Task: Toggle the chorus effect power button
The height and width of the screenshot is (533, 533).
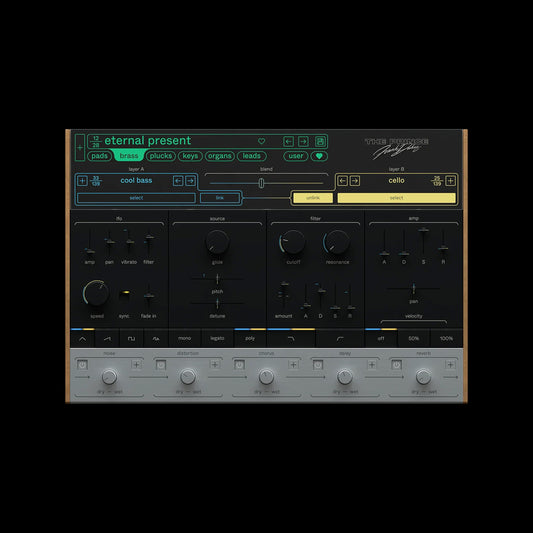Action: point(239,365)
